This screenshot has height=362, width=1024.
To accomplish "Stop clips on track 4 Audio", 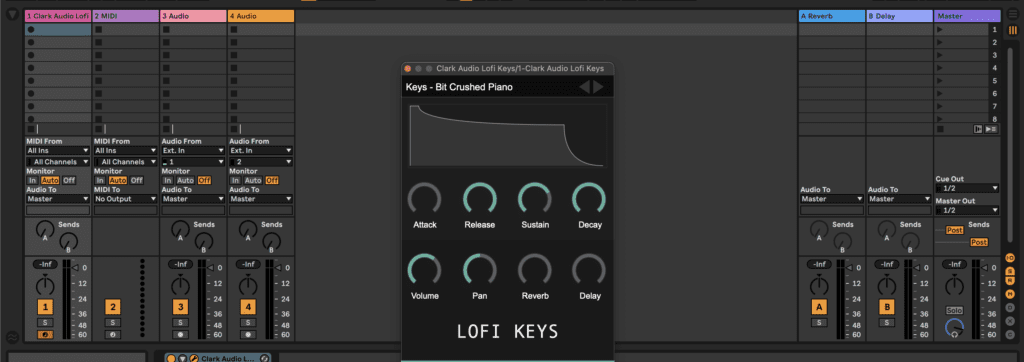I will click(x=234, y=129).
